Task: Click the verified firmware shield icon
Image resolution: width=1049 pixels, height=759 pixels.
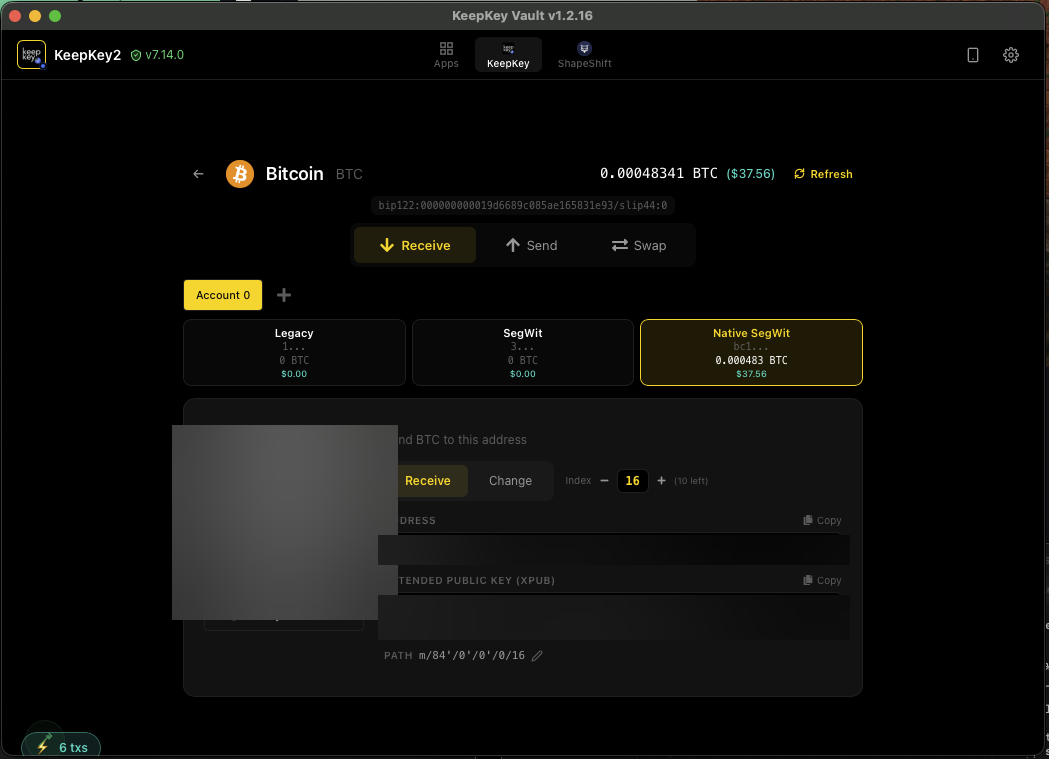Action: click(136, 56)
